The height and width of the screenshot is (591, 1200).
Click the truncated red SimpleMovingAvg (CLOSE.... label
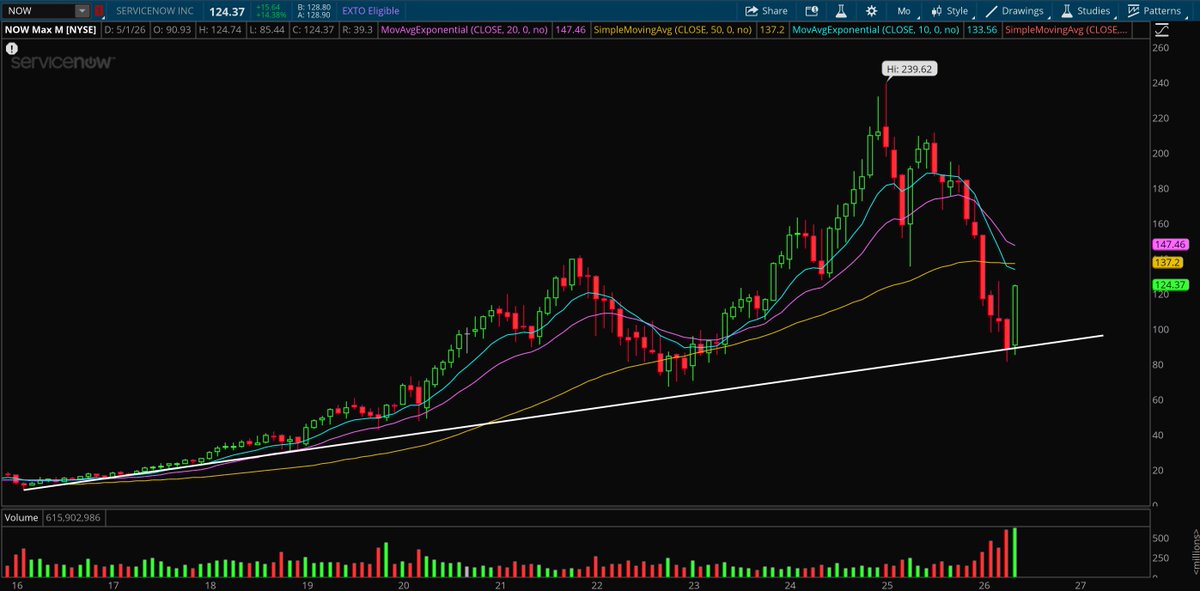(x=1068, y=30)
